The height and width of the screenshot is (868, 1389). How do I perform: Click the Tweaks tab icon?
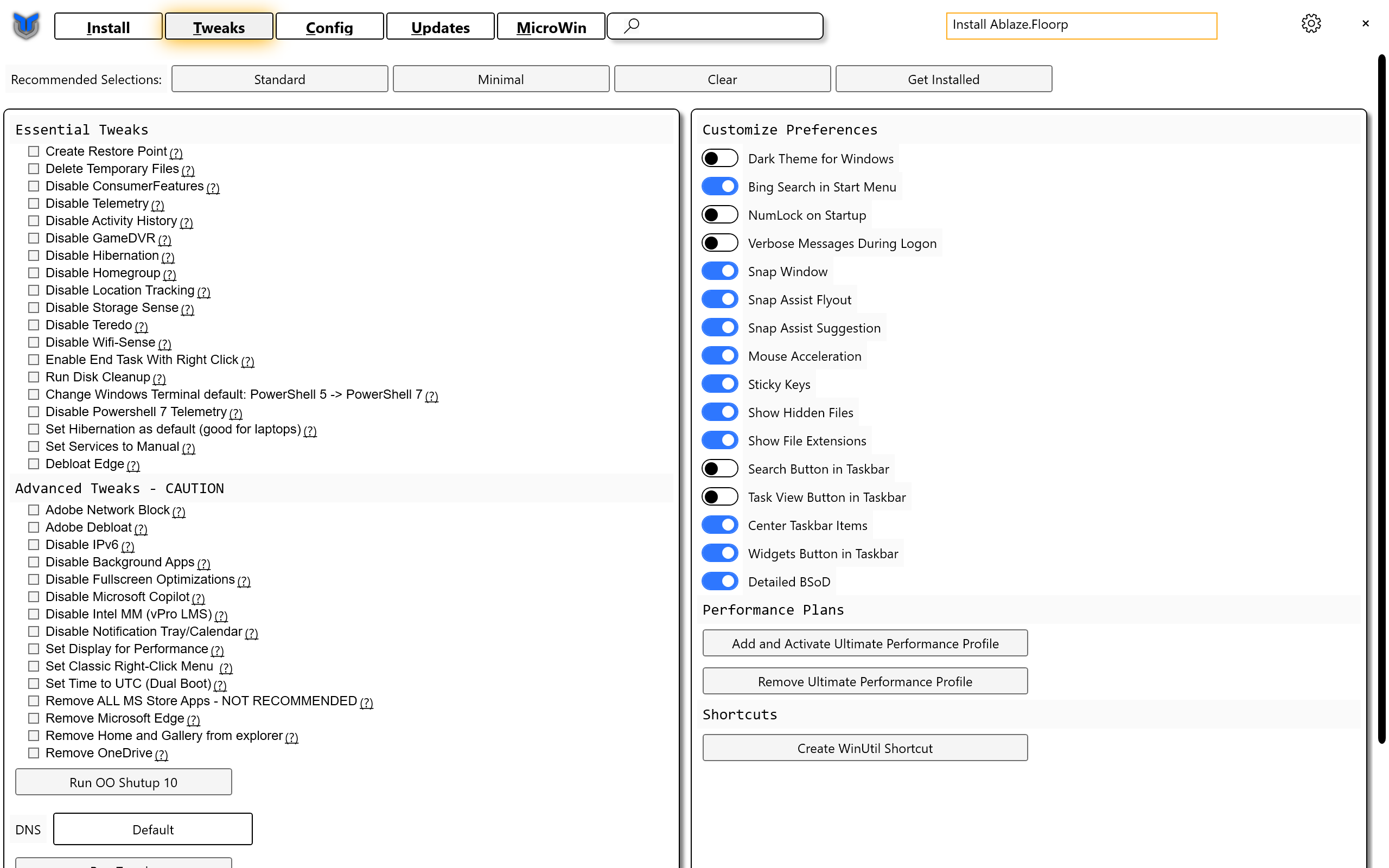218,26
